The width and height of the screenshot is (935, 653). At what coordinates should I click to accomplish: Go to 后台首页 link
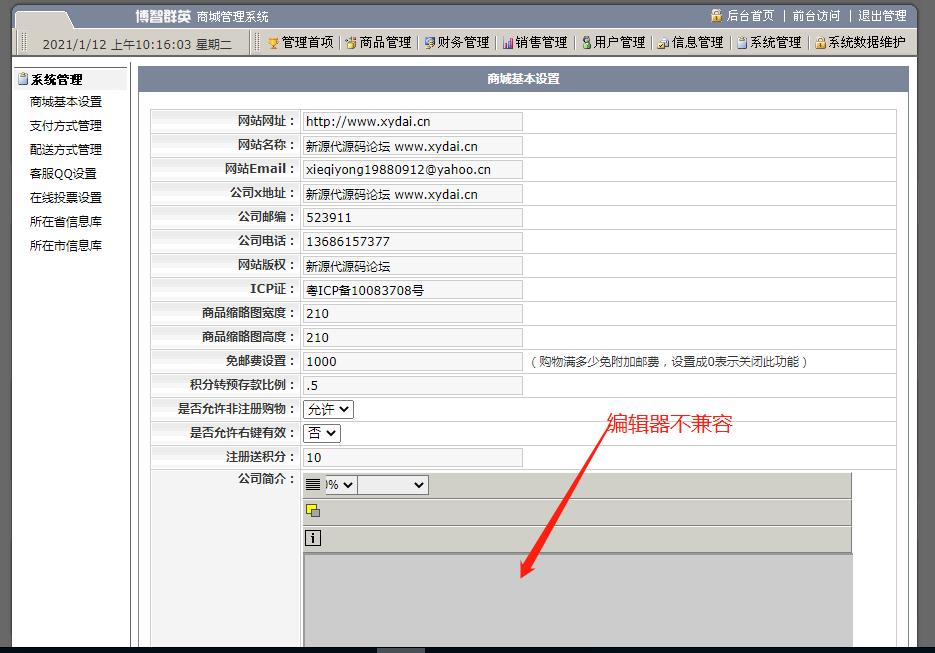[x=750, y=16]
